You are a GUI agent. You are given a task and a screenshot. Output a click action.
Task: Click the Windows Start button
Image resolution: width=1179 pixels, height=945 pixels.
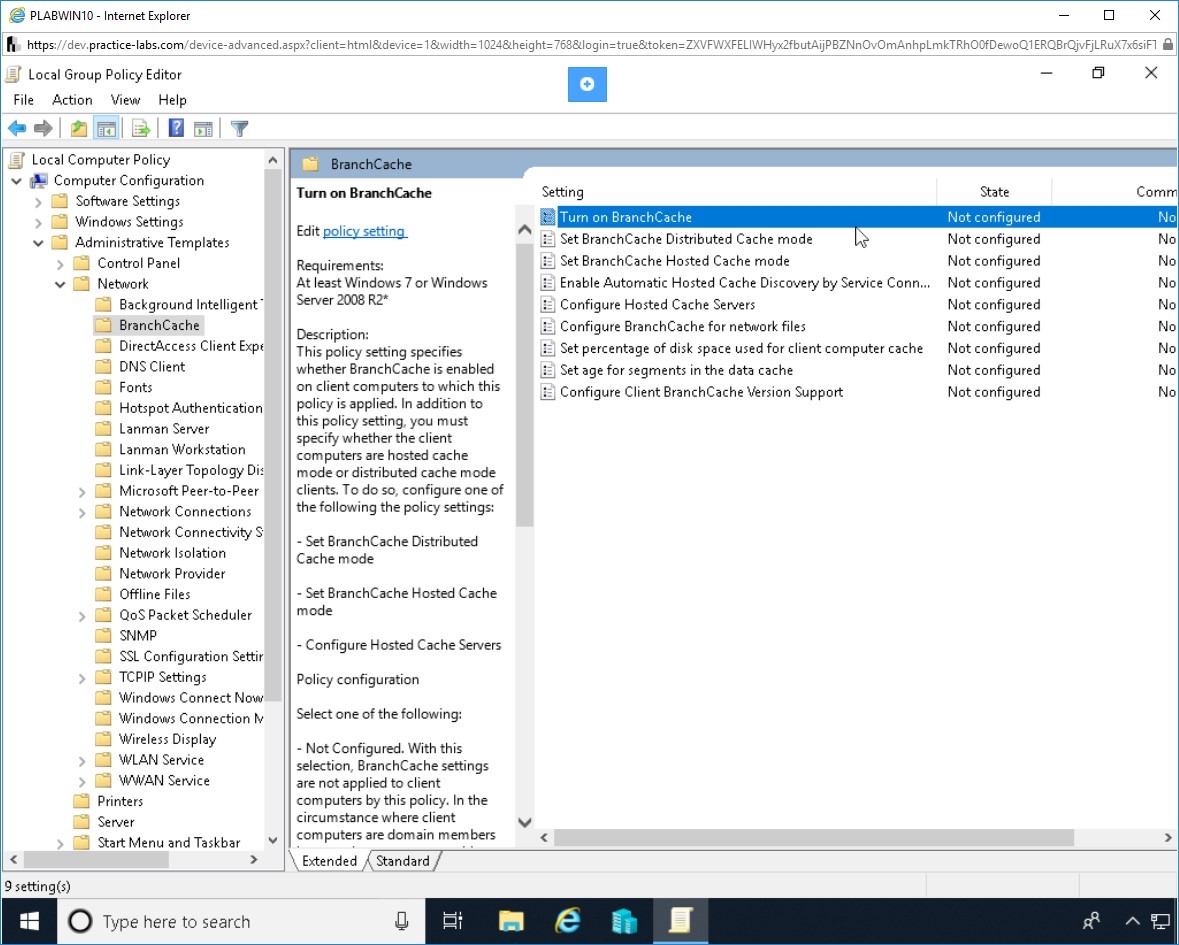click(x=29, y=921)
